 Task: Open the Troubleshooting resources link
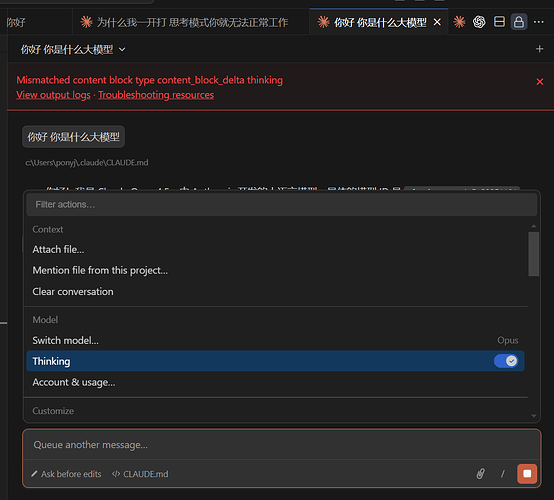tap(156, 95)
